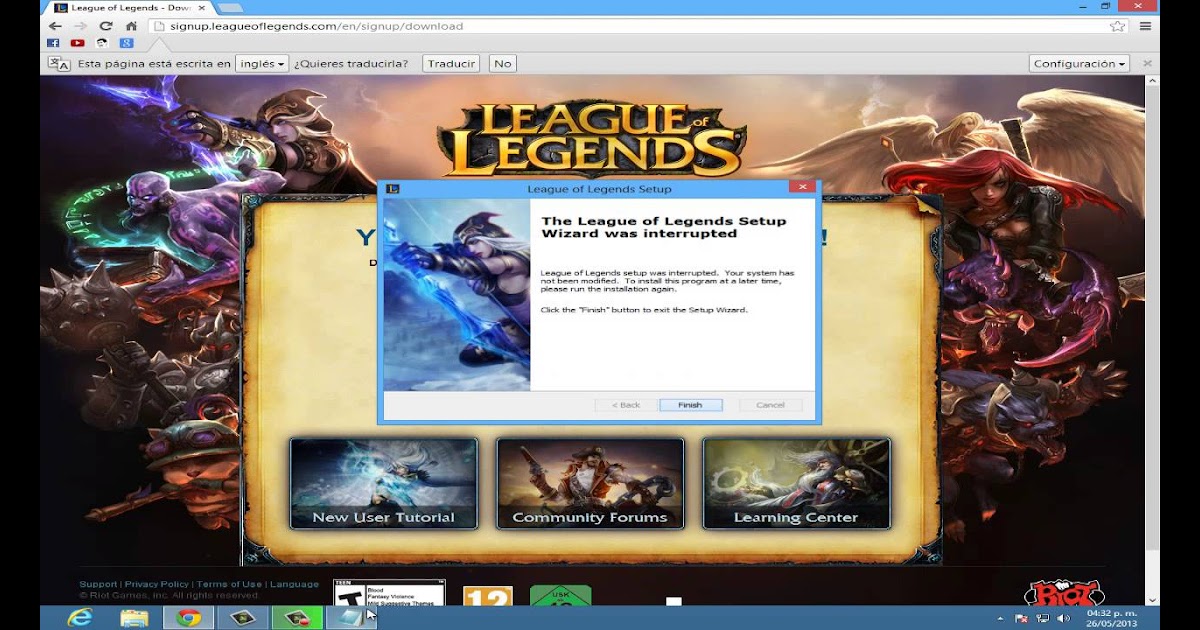Viewport: 1200px width, 630px height.
Task: Open the Learning Center tile
Action: tap(796, 483)
